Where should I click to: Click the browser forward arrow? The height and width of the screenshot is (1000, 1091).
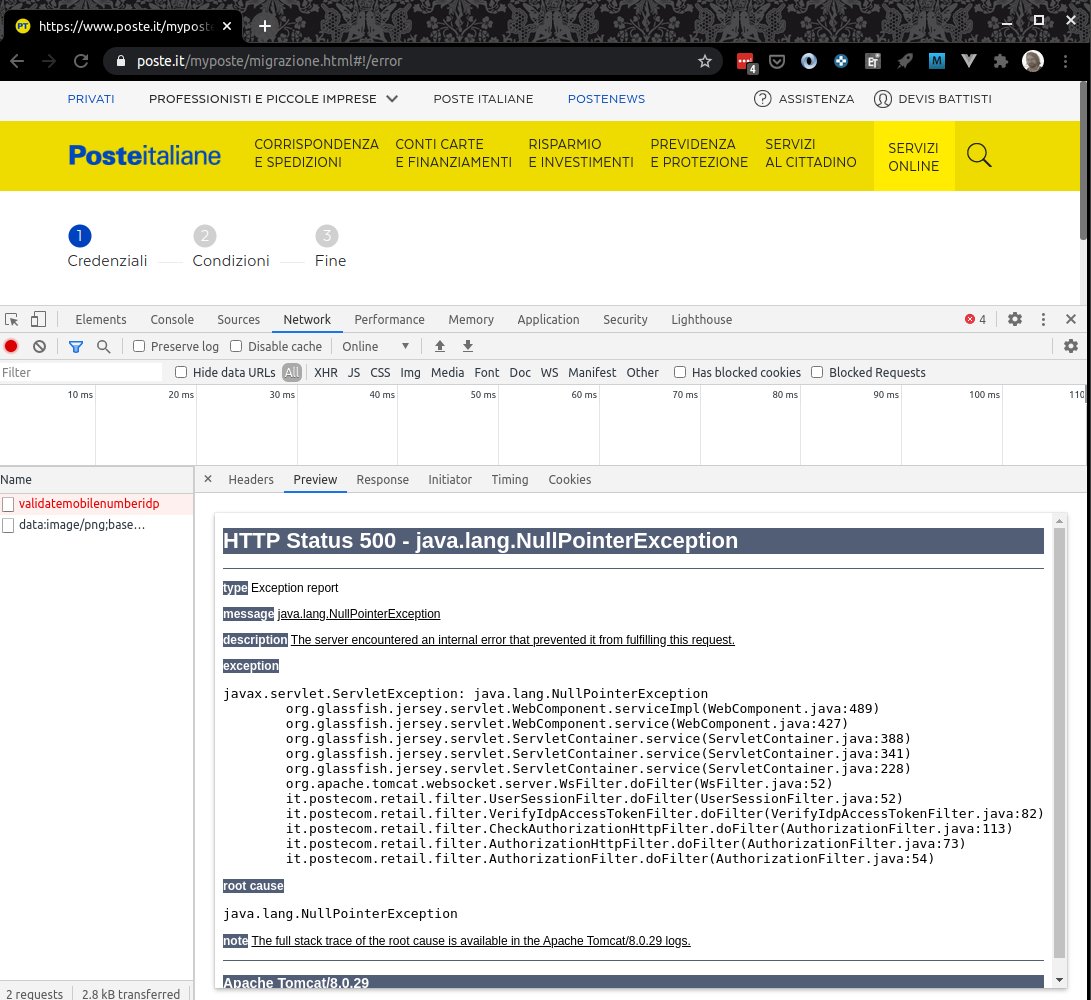(x=49, y=61)
